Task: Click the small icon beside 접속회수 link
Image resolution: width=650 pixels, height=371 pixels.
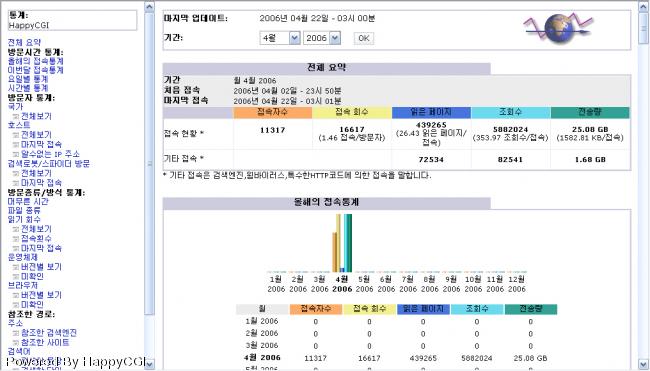Action: click(16, 239)
